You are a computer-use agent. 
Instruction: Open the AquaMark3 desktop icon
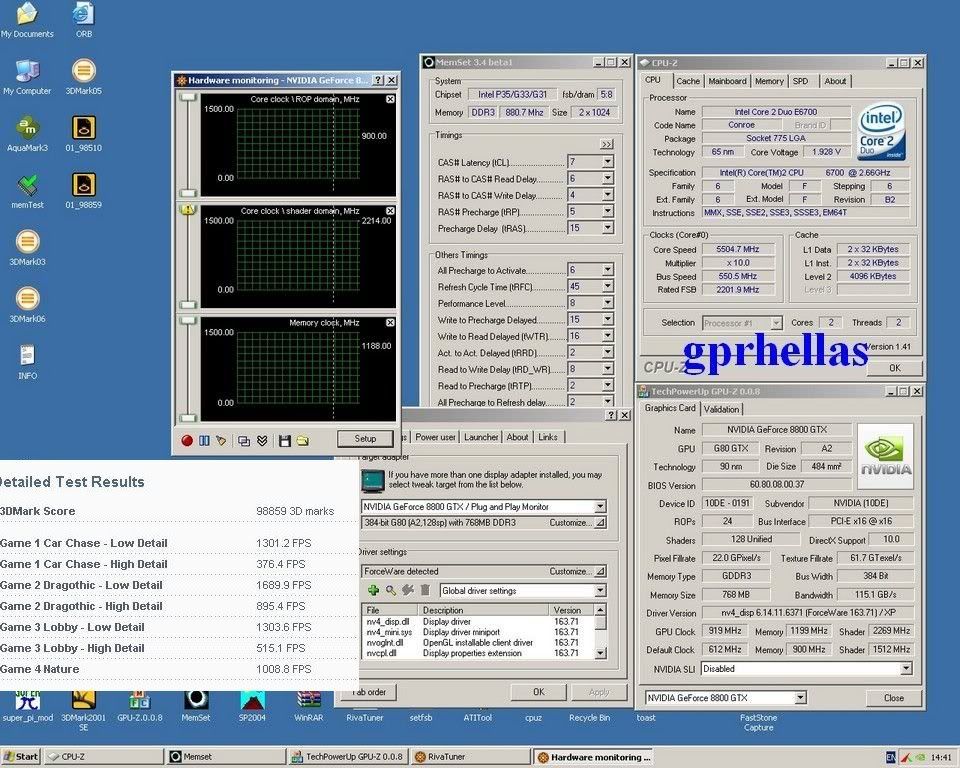27,134
